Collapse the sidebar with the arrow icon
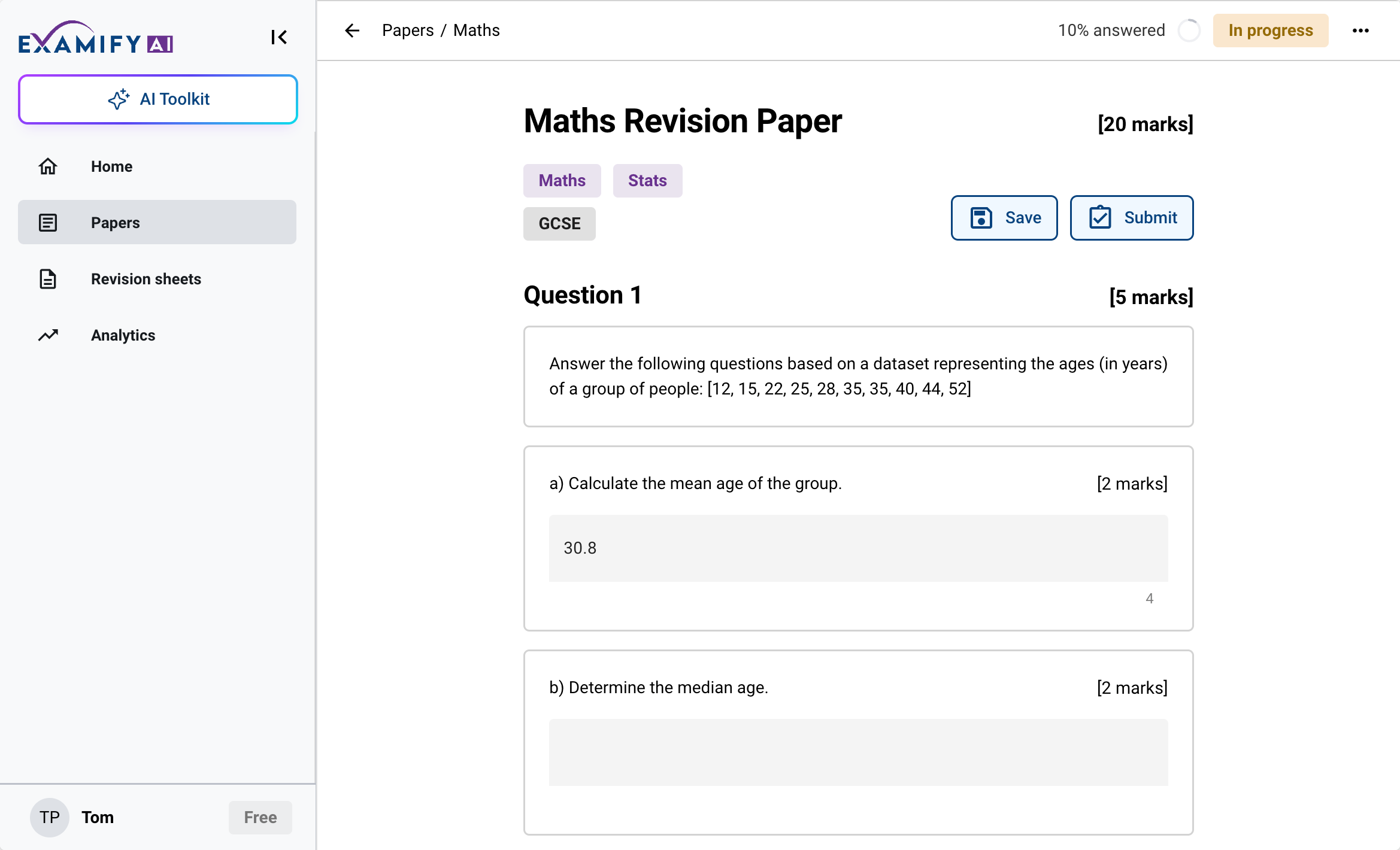 click(278, 37)
